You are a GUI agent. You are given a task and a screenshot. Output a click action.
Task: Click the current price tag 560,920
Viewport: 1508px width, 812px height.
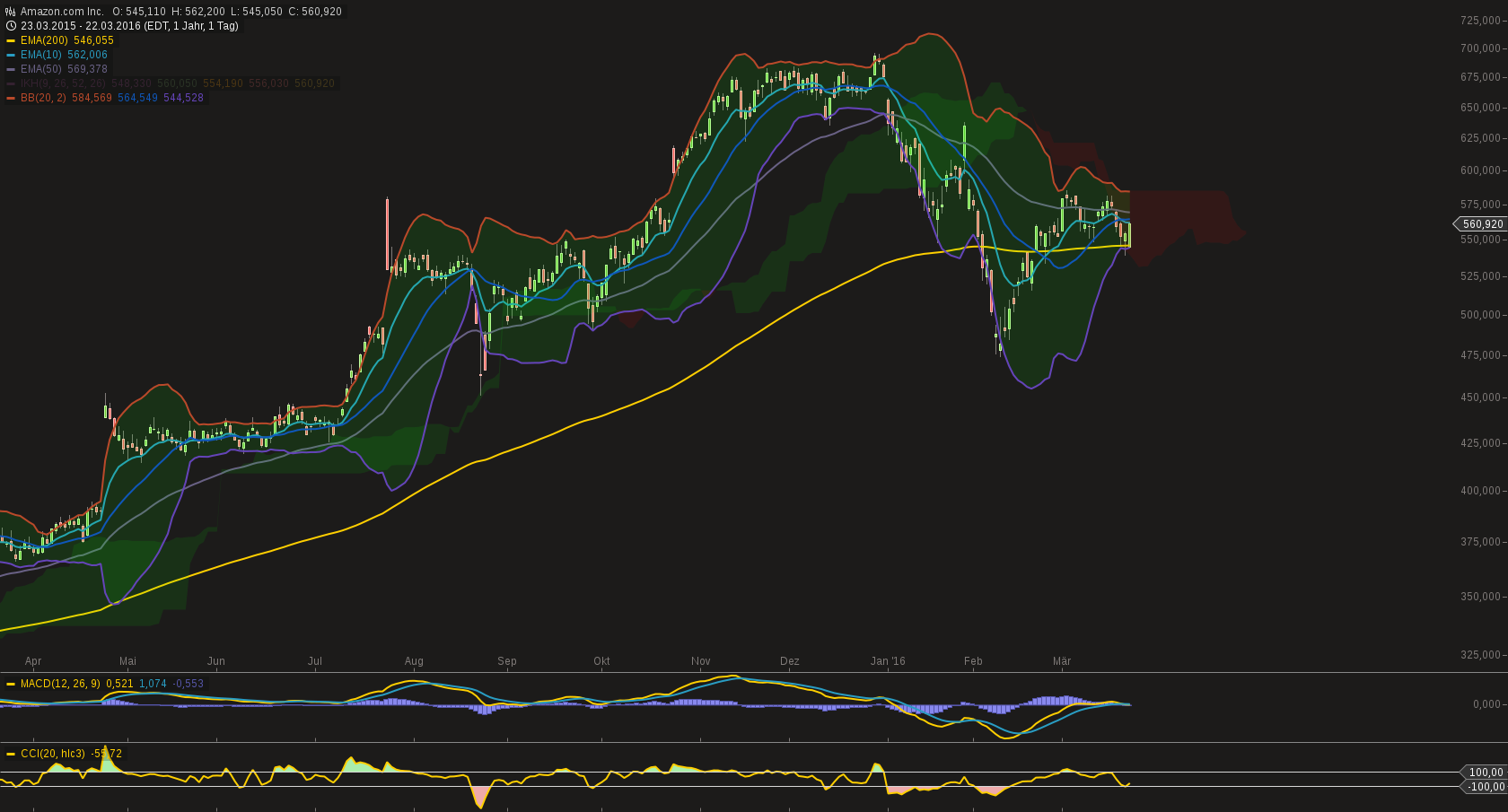(1481, 224)
